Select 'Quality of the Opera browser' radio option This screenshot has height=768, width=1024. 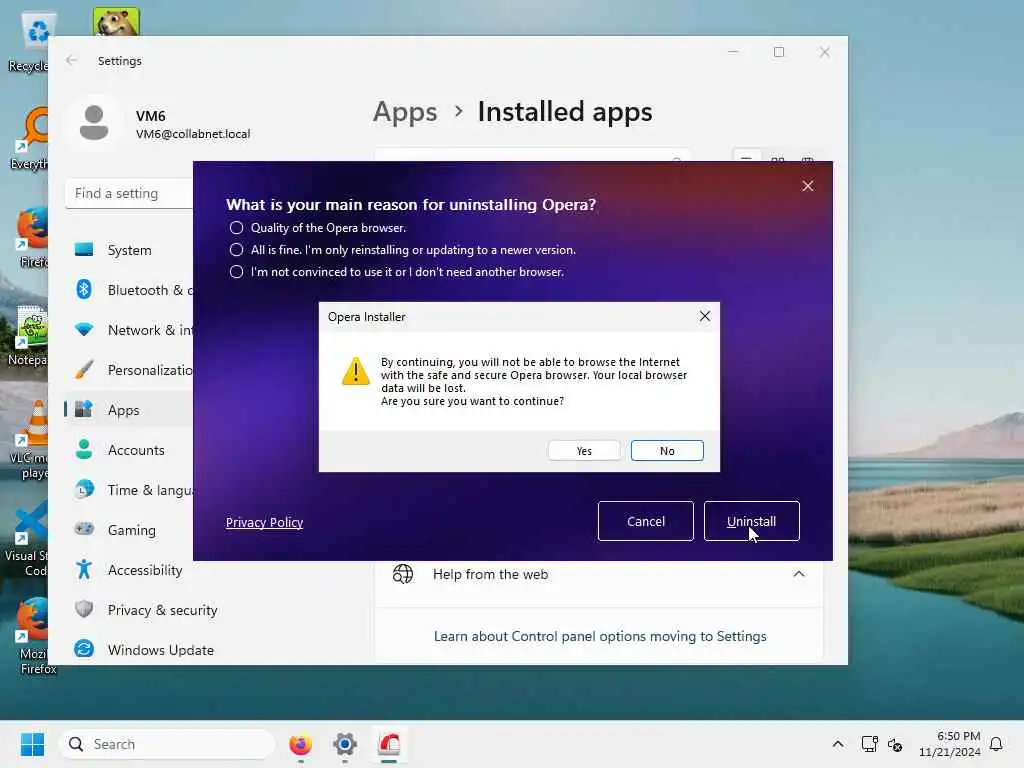pos(236,228)
